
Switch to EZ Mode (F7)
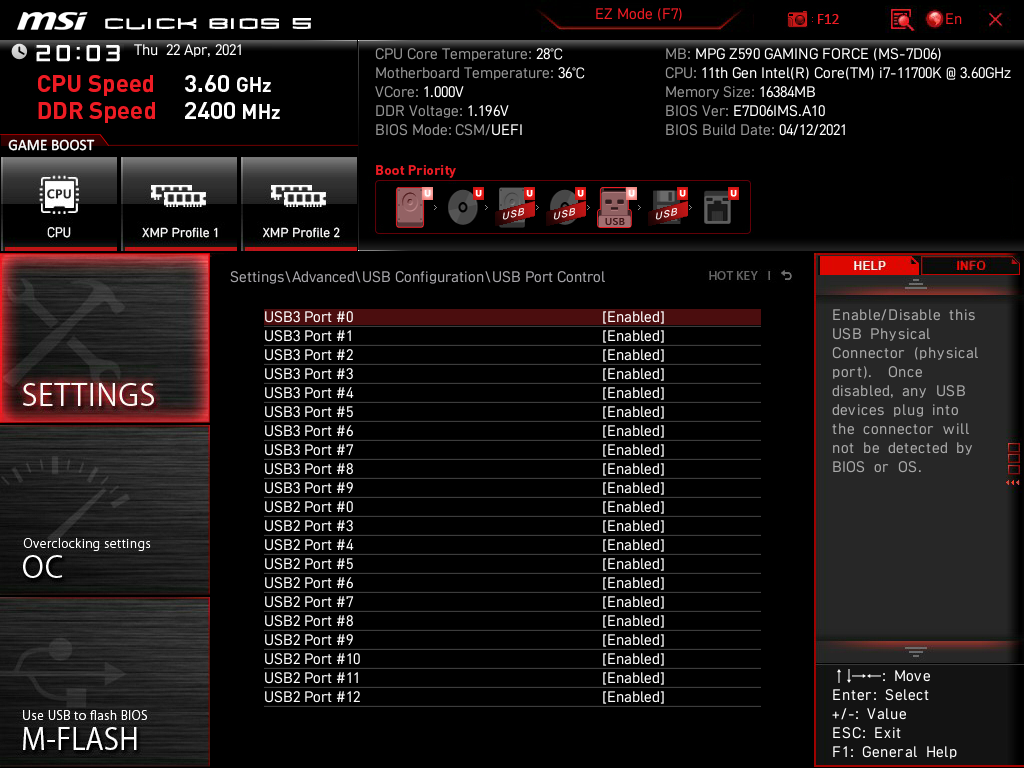(x=638, y=14)
